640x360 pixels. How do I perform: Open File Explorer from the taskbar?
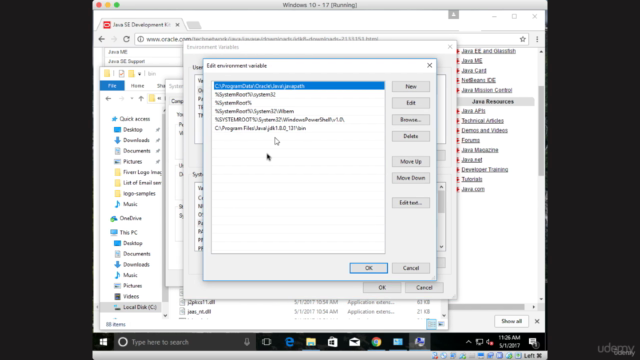[311, 342]
